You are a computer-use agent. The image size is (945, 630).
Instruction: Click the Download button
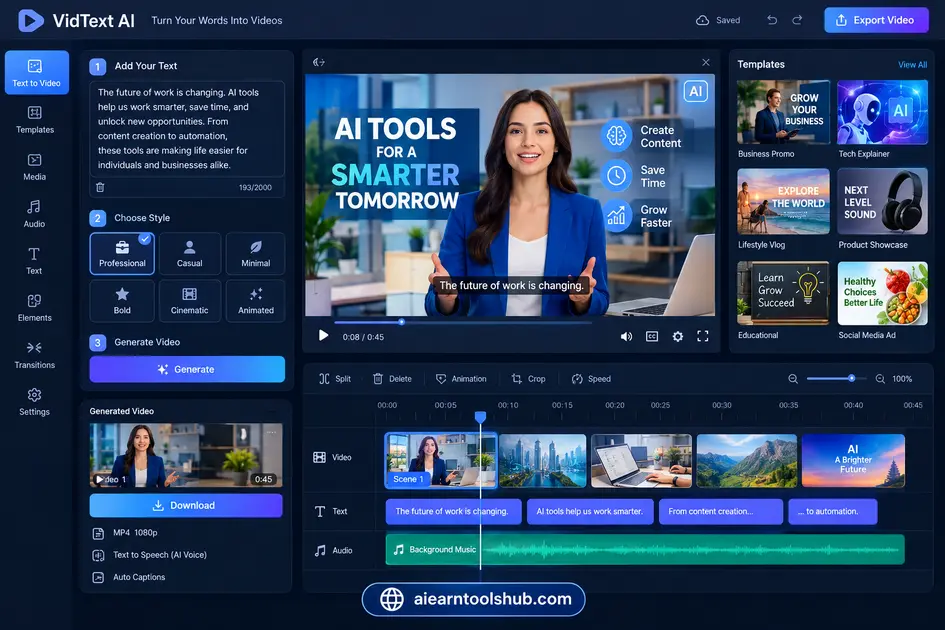pos(186,505)
